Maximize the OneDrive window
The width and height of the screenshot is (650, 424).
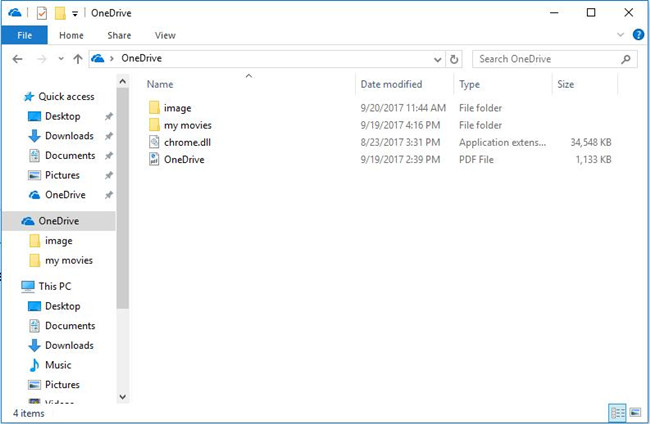(x=591, y=13)
